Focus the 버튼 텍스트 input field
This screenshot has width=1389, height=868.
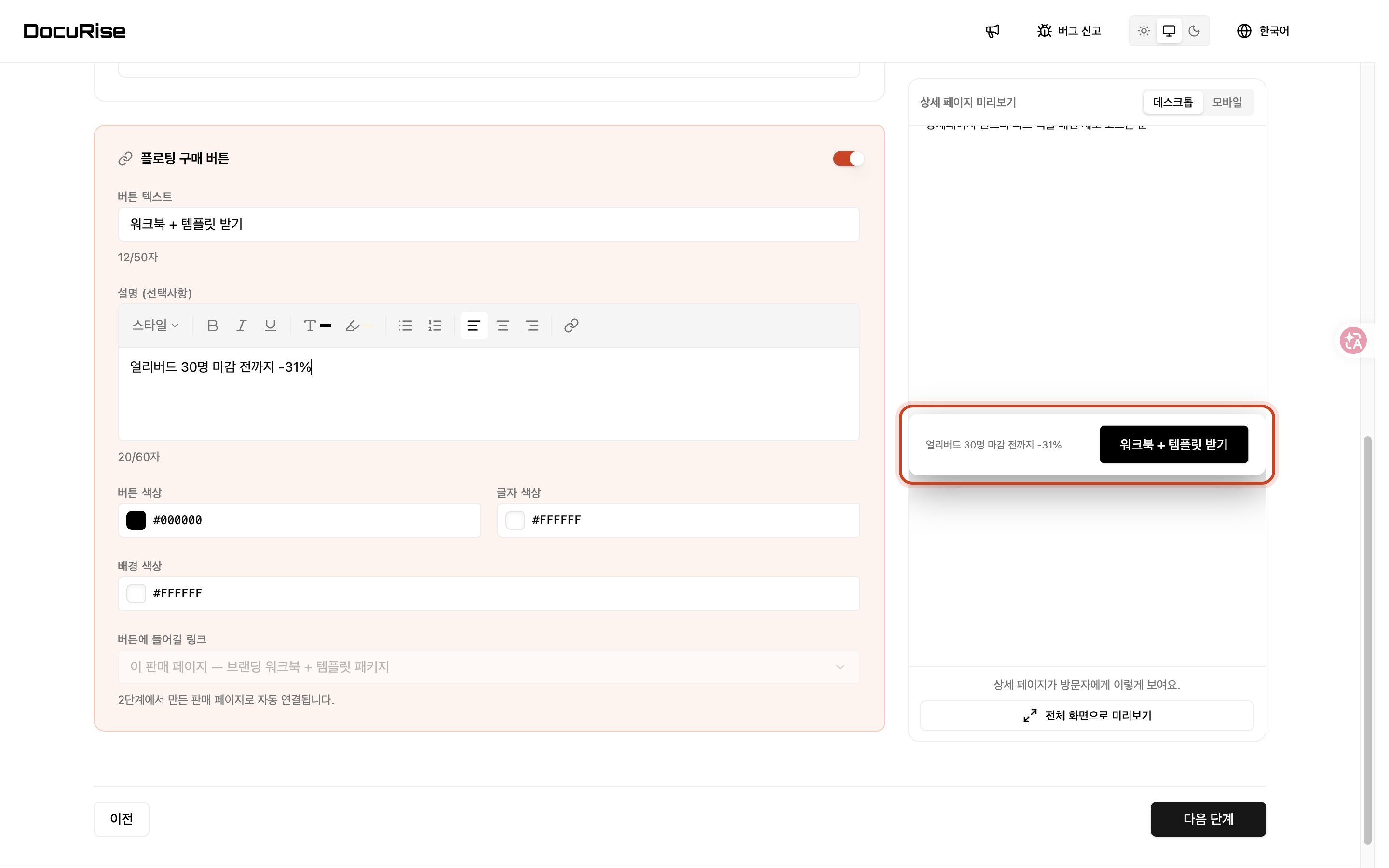(489, 224)
